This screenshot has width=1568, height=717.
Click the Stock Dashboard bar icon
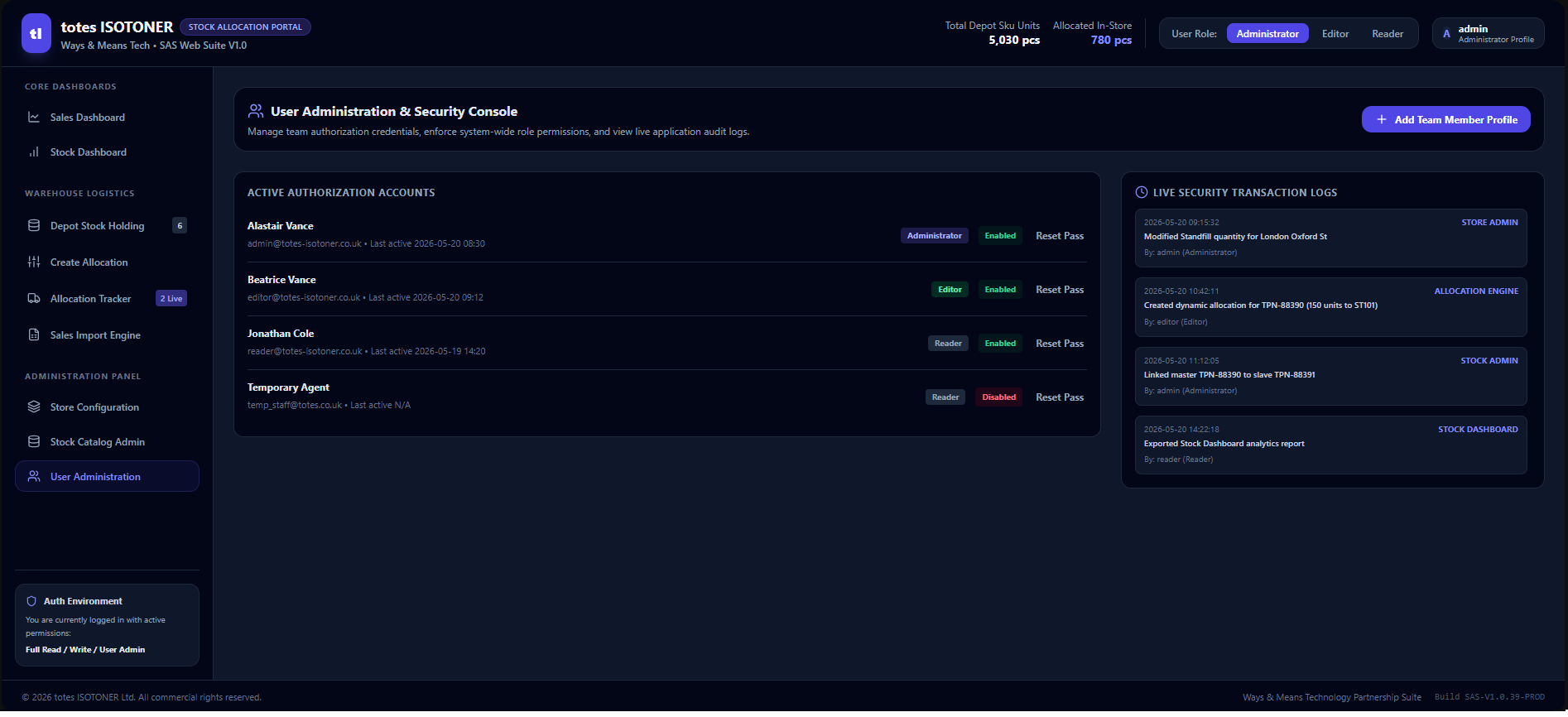pyautogui.click(x=34, y=152)
